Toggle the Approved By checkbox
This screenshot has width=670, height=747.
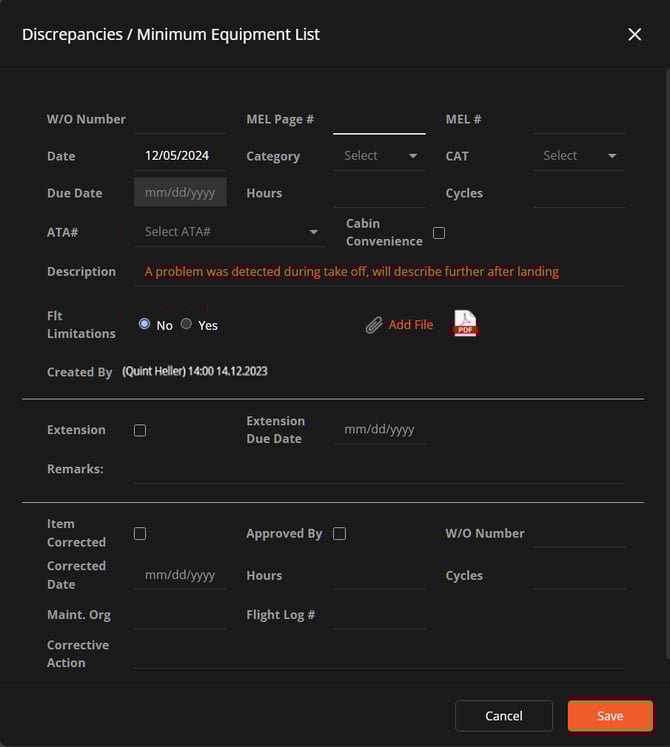(339, 534)
